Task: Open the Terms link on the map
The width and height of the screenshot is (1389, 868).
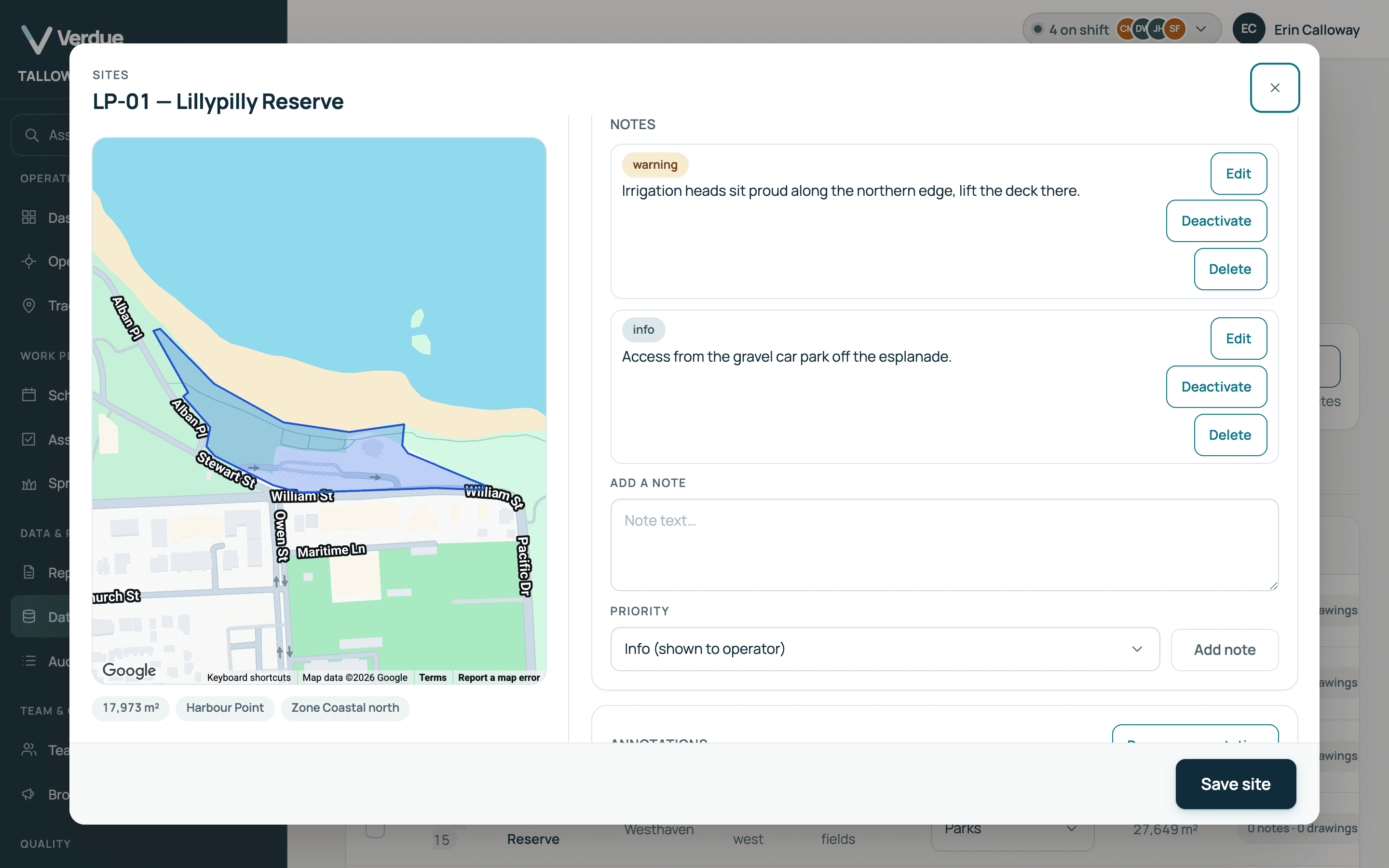Action: pyautogui.click(x=432, y=678)
